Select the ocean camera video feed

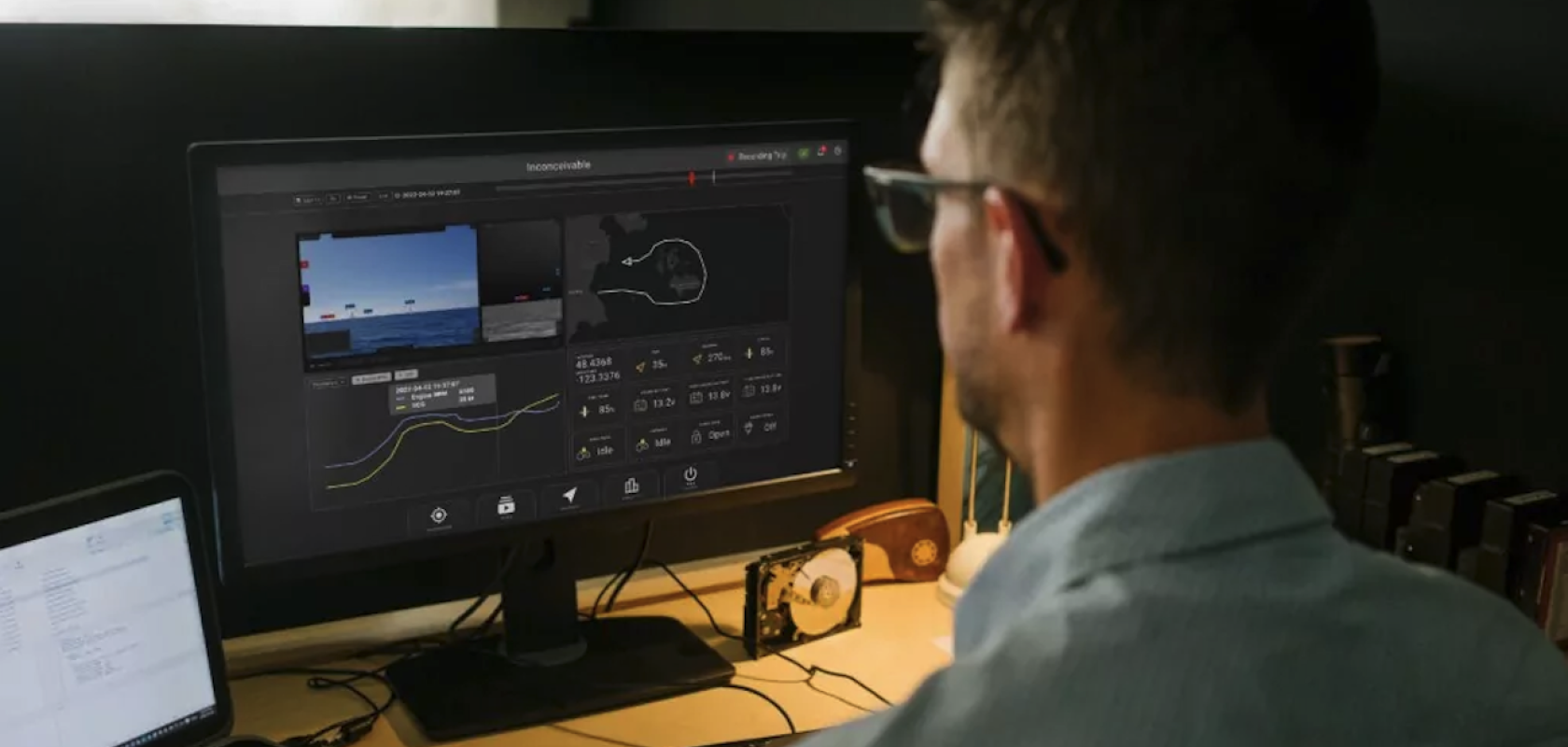tap(389, 290)
